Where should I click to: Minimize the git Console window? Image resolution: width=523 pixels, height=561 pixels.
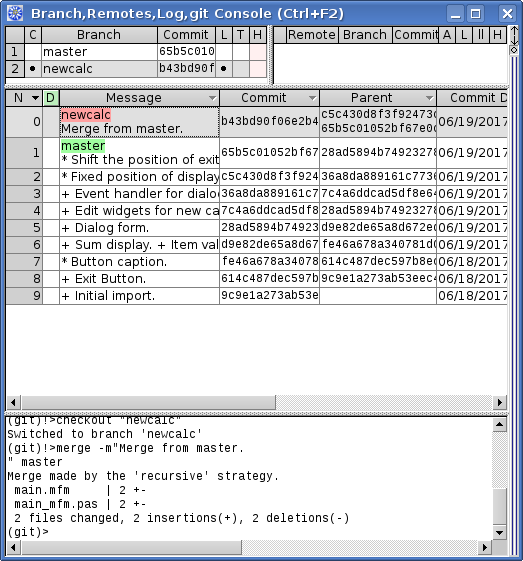pos(455,14)
